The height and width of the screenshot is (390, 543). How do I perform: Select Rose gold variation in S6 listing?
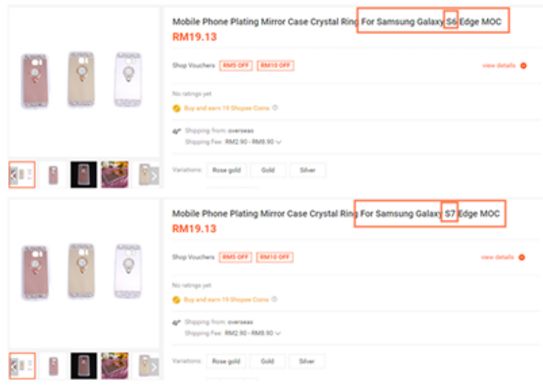click(x=226, y=170)
